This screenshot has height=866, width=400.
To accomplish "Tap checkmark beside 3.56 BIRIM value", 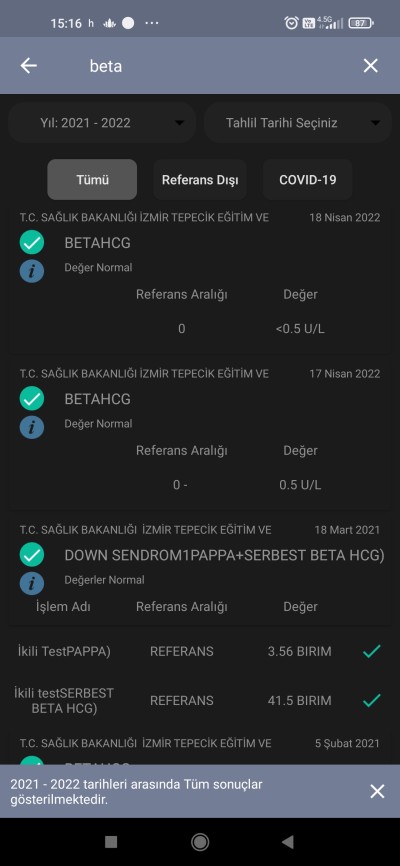I will click(x=372, y=652).
